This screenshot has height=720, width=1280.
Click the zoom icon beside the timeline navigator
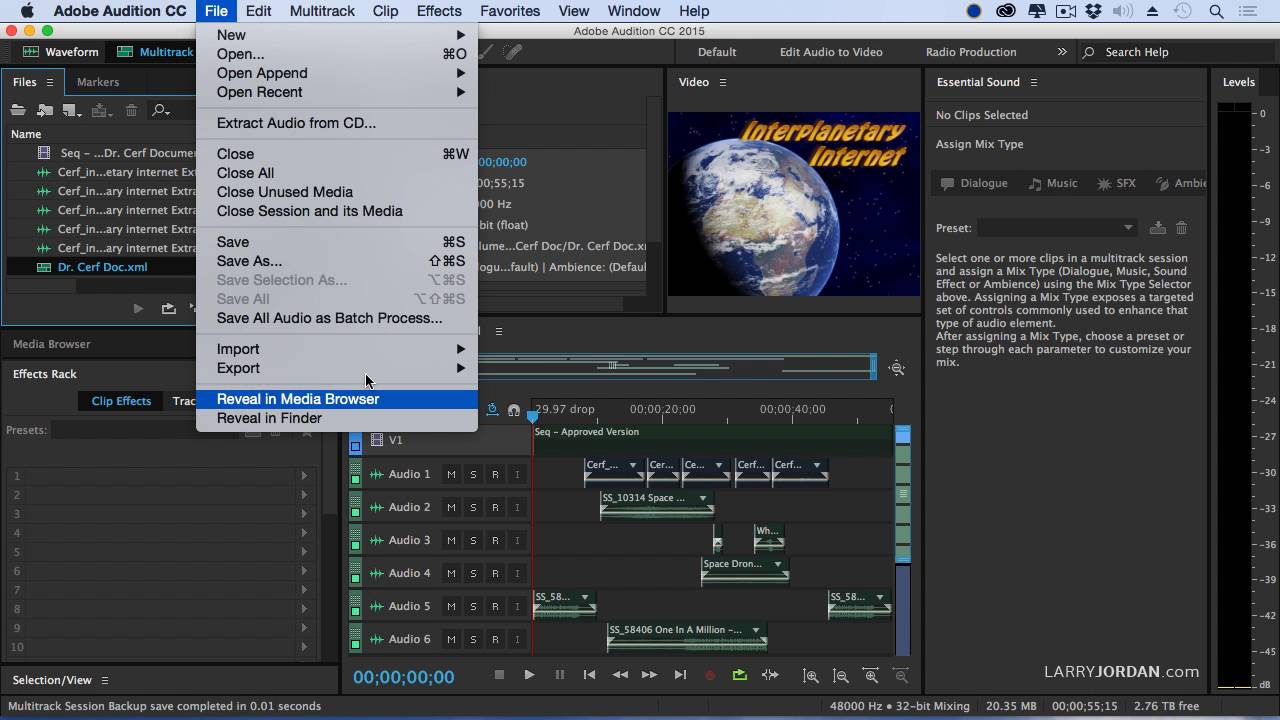coord(897,368)
